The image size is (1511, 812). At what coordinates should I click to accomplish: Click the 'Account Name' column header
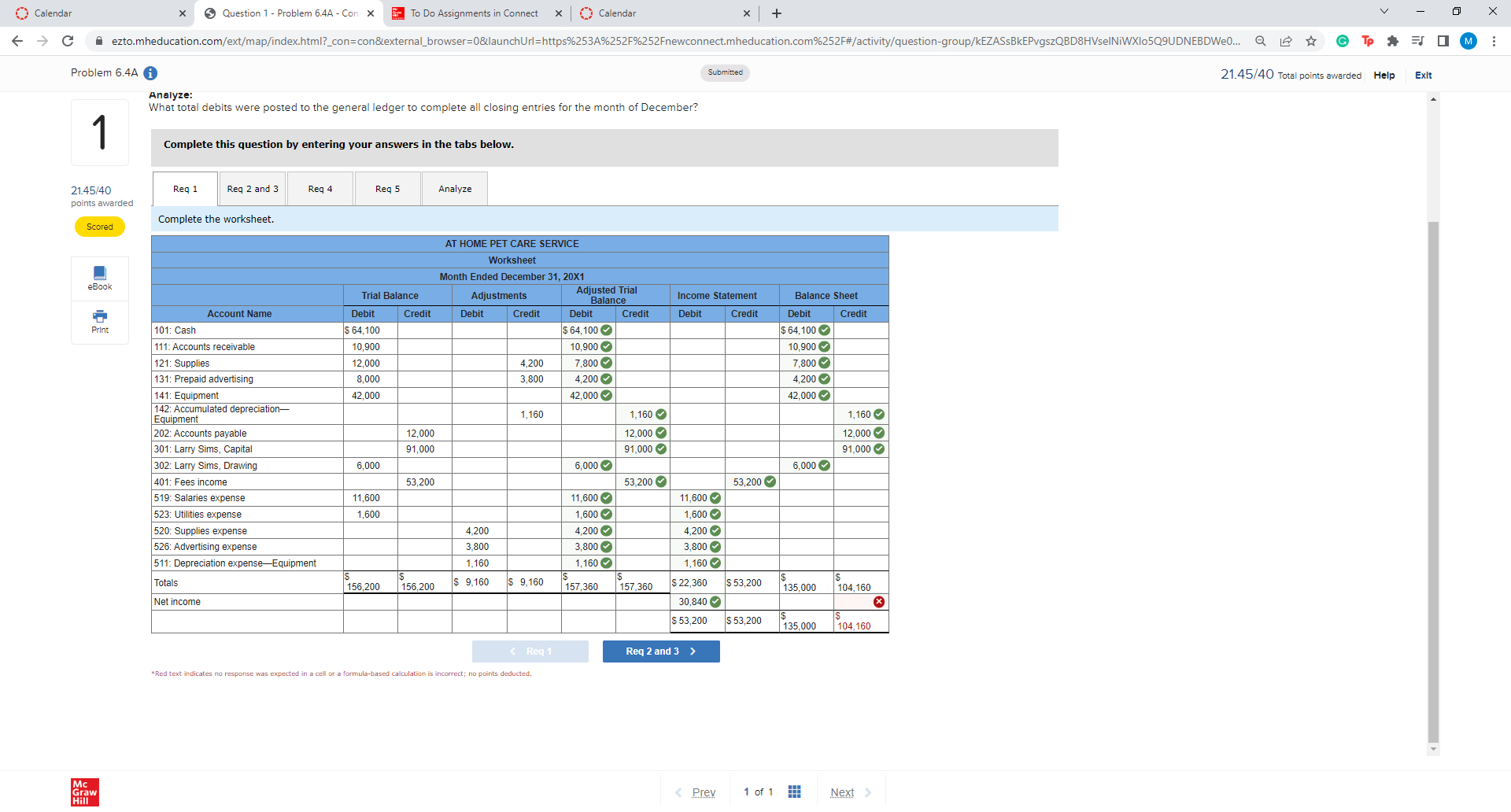tap(239, 314)
